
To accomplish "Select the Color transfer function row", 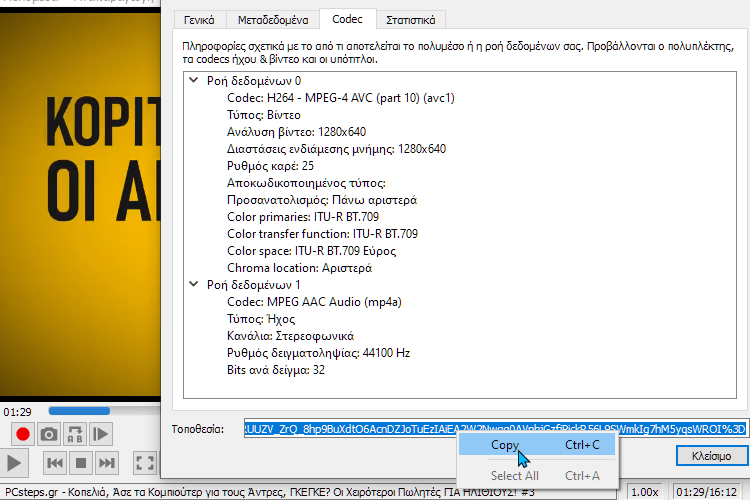I will 322,233.
